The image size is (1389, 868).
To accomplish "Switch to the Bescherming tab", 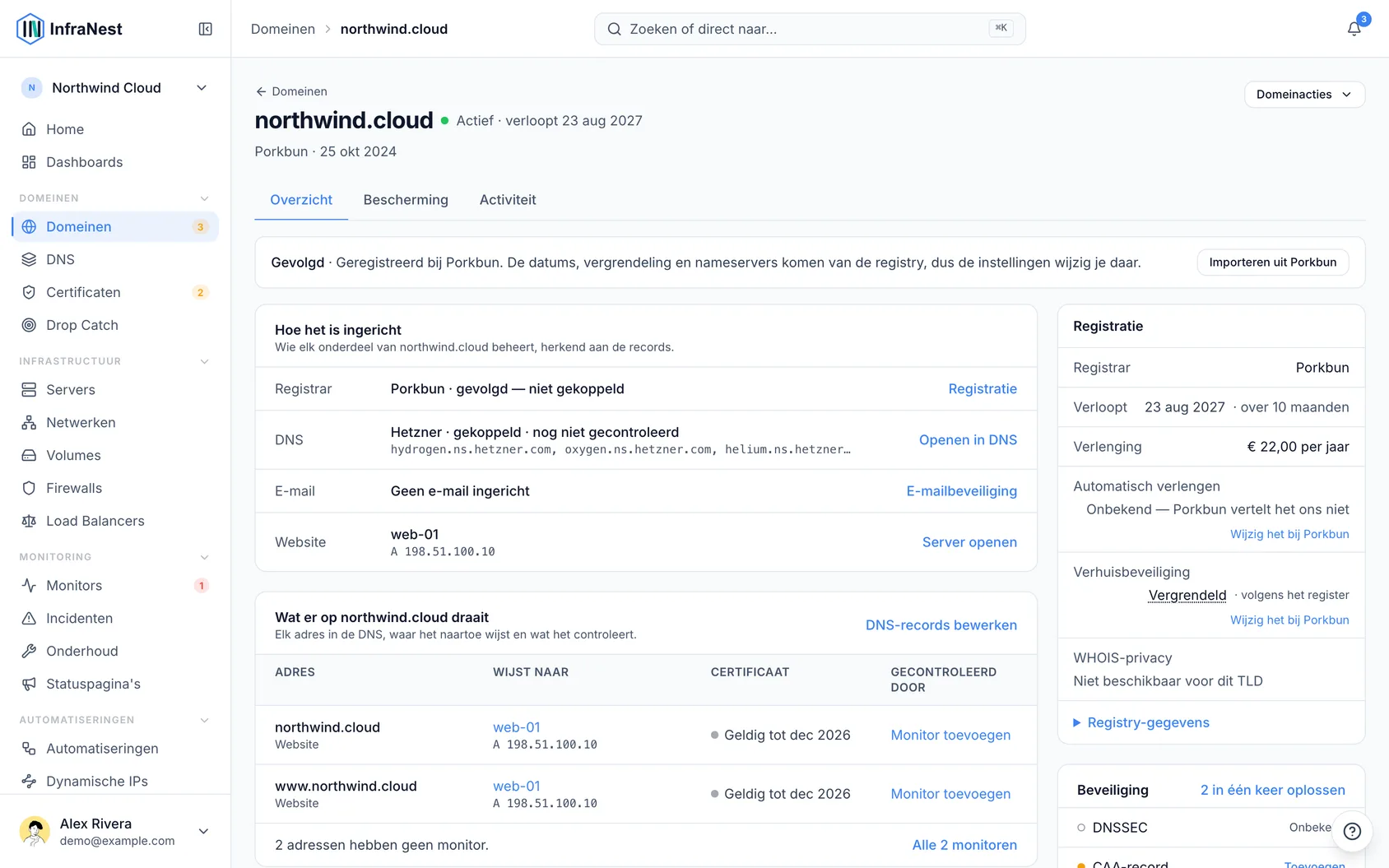I will tap(406, 200).
